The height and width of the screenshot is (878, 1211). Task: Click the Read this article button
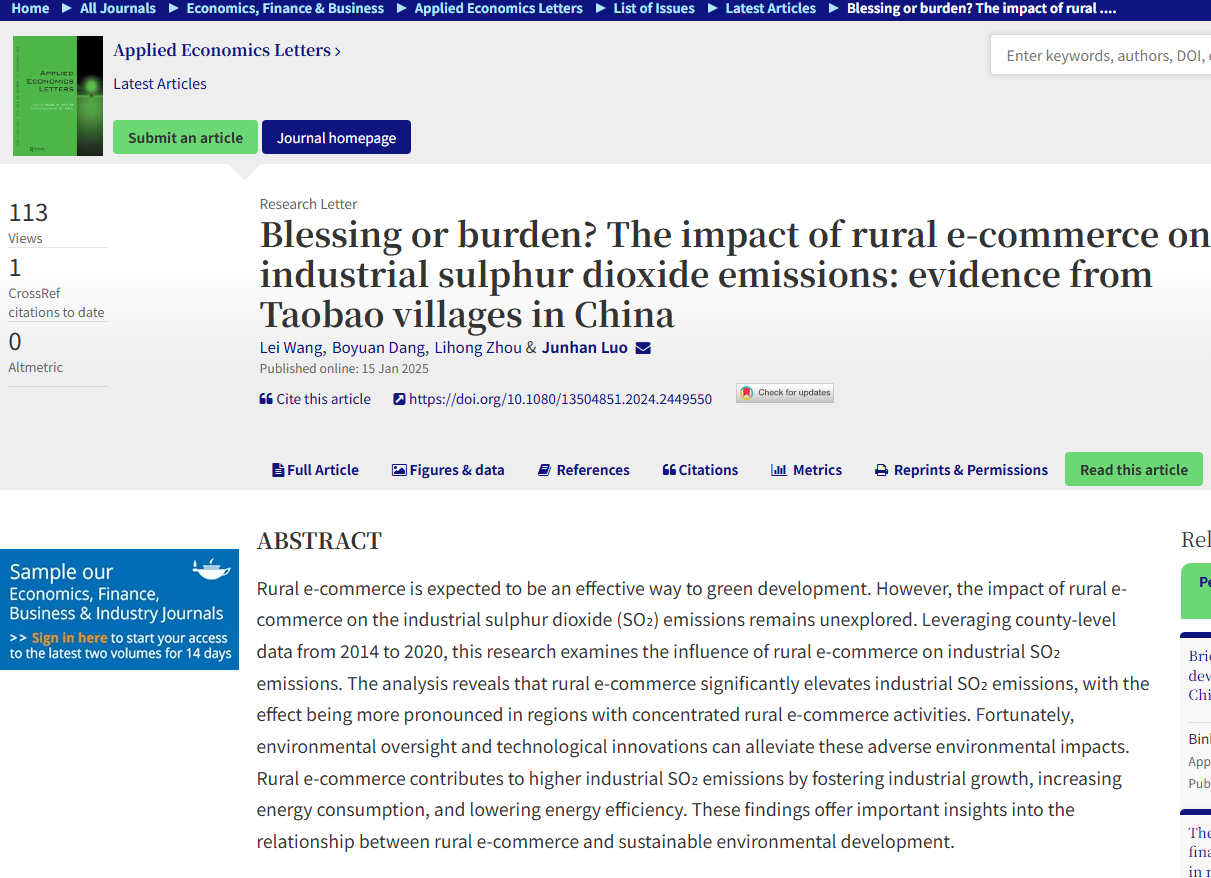click(1133, 470)
